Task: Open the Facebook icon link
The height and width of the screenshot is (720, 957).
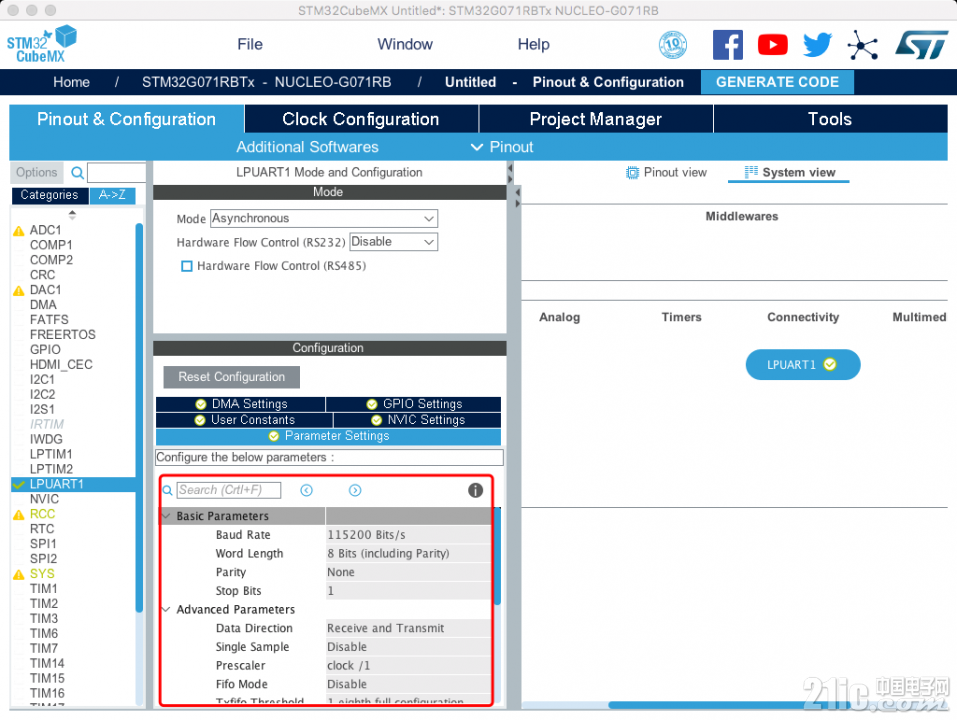Action: 728,45
